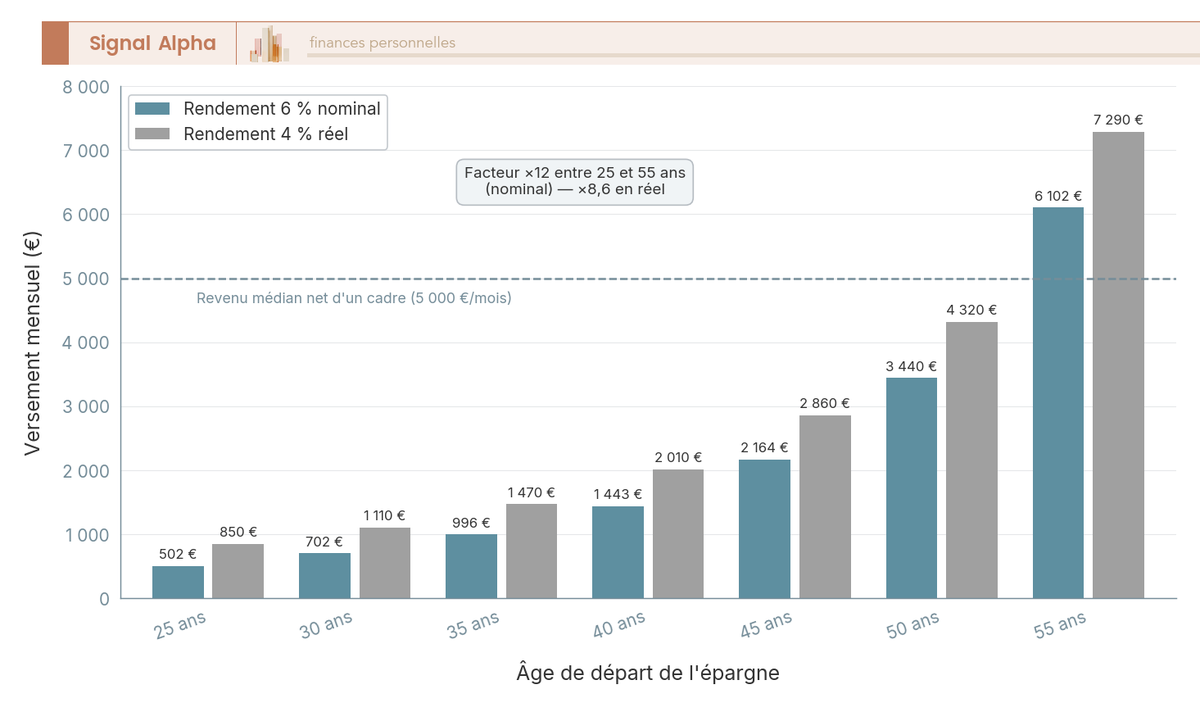Click the 'Revenu médian net d'un cadre' reference label
The image size is (1200, 721).
354,298
